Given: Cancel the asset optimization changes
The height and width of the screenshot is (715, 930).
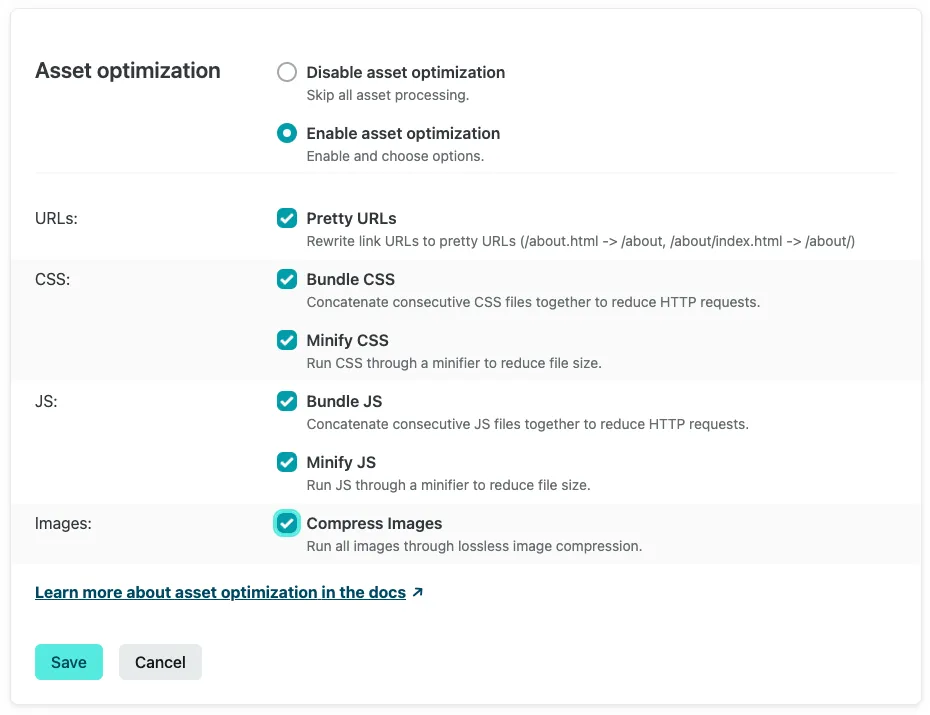Looking at the screenshot, I should (160, 662).
